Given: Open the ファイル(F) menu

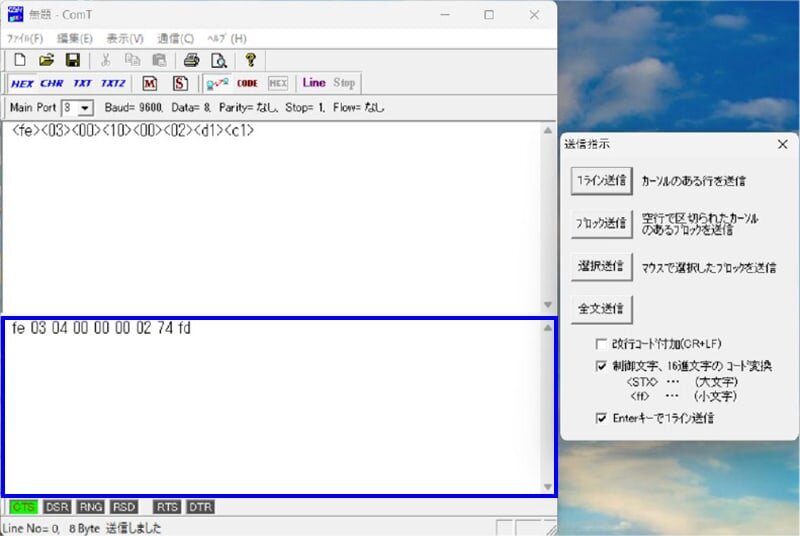Looking at the screenshot, I should point(25,38).
